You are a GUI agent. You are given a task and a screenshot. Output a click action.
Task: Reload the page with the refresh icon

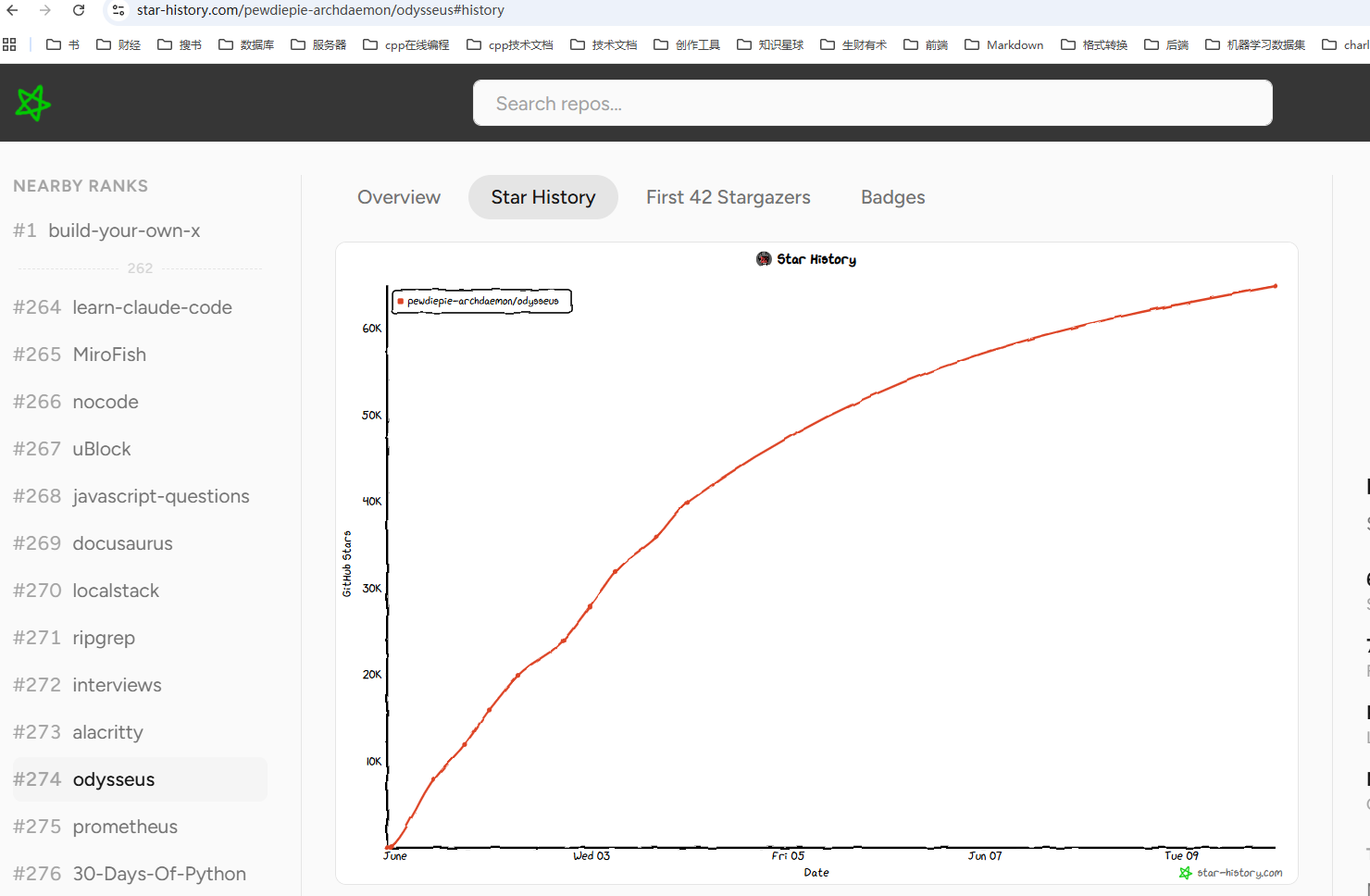[79, 10]
